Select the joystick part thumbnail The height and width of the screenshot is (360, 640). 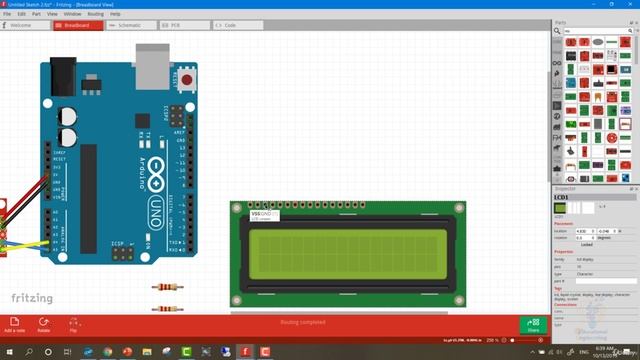coord(571,151)
